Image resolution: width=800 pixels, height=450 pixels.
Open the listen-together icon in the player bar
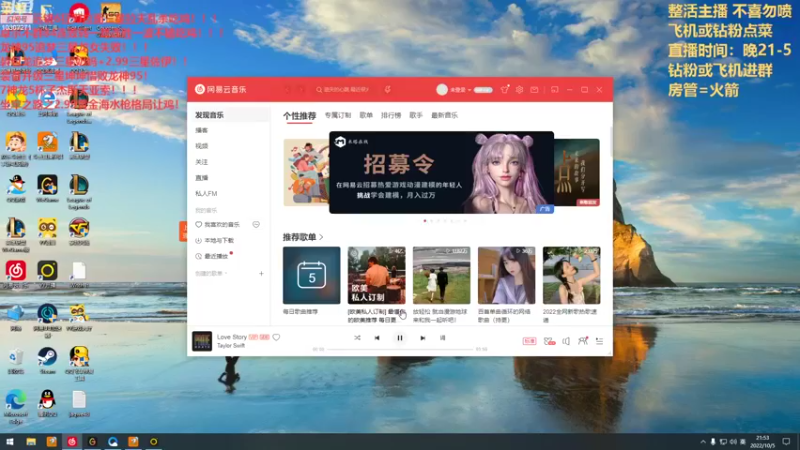(x=583, y=341)
